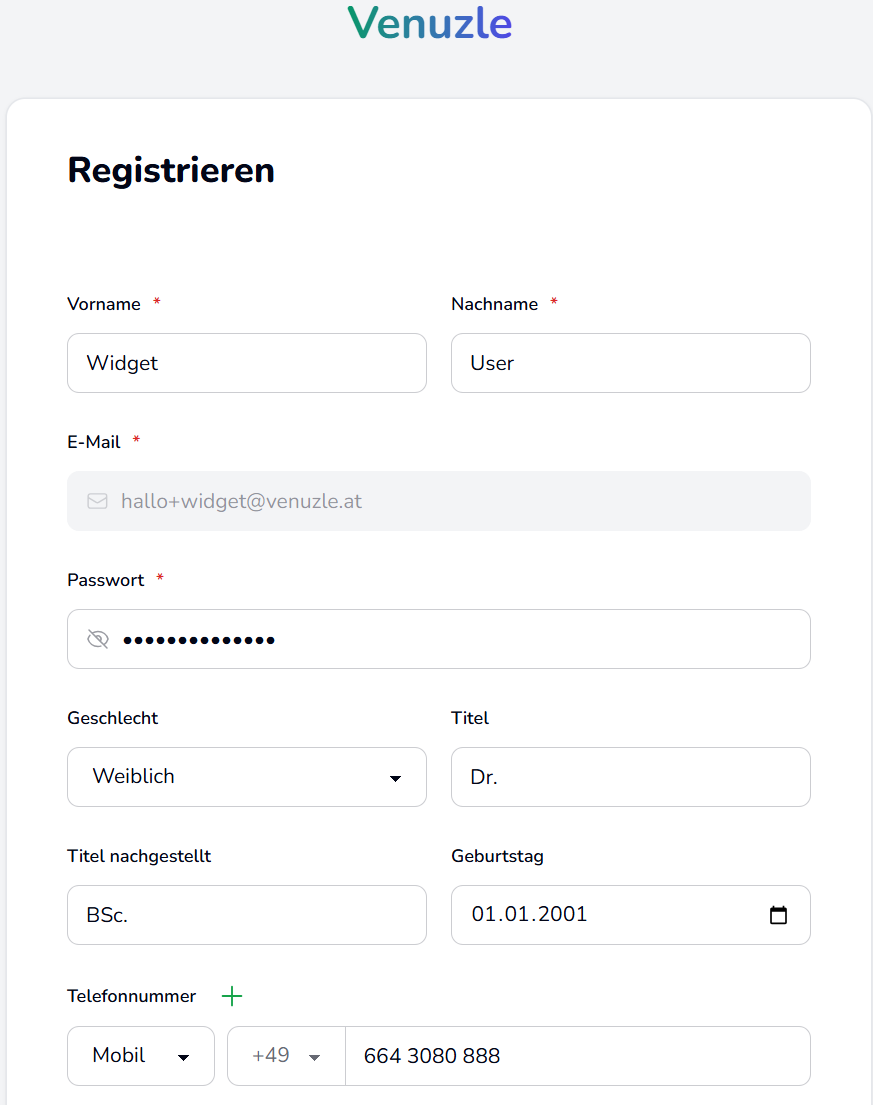873x1105 pixels.
Task: Click the phone number field 664 3080 888
Action: click(x=576, y=1056)
